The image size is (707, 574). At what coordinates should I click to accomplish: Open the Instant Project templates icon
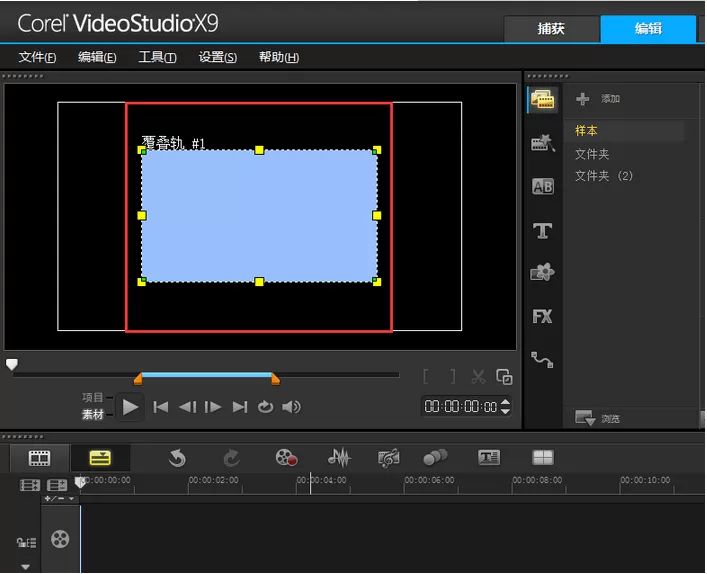click(542, 142)
